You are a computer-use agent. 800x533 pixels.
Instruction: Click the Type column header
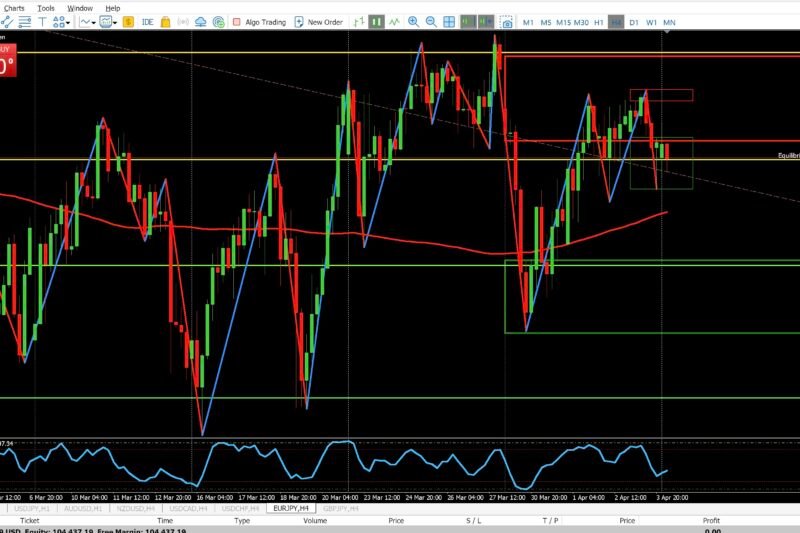click(242, 520)
